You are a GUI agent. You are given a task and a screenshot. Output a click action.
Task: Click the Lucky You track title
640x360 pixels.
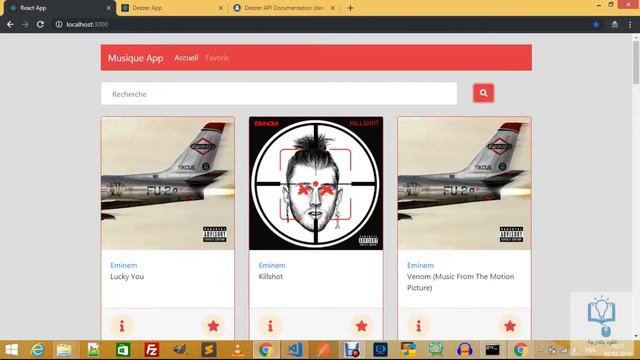[x=127, y=276]
